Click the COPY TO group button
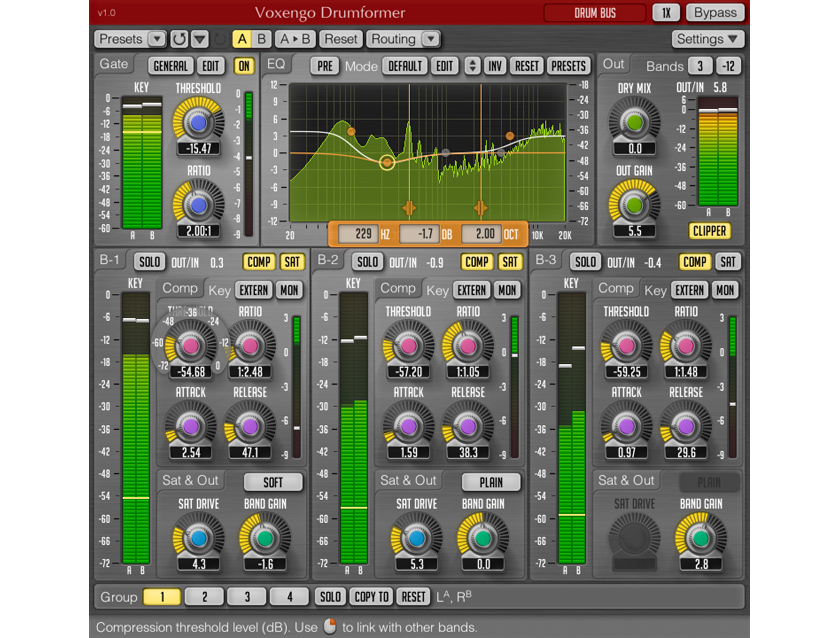Image resolution: width=840 pixels, height=638 pixels. pos(372,597)
